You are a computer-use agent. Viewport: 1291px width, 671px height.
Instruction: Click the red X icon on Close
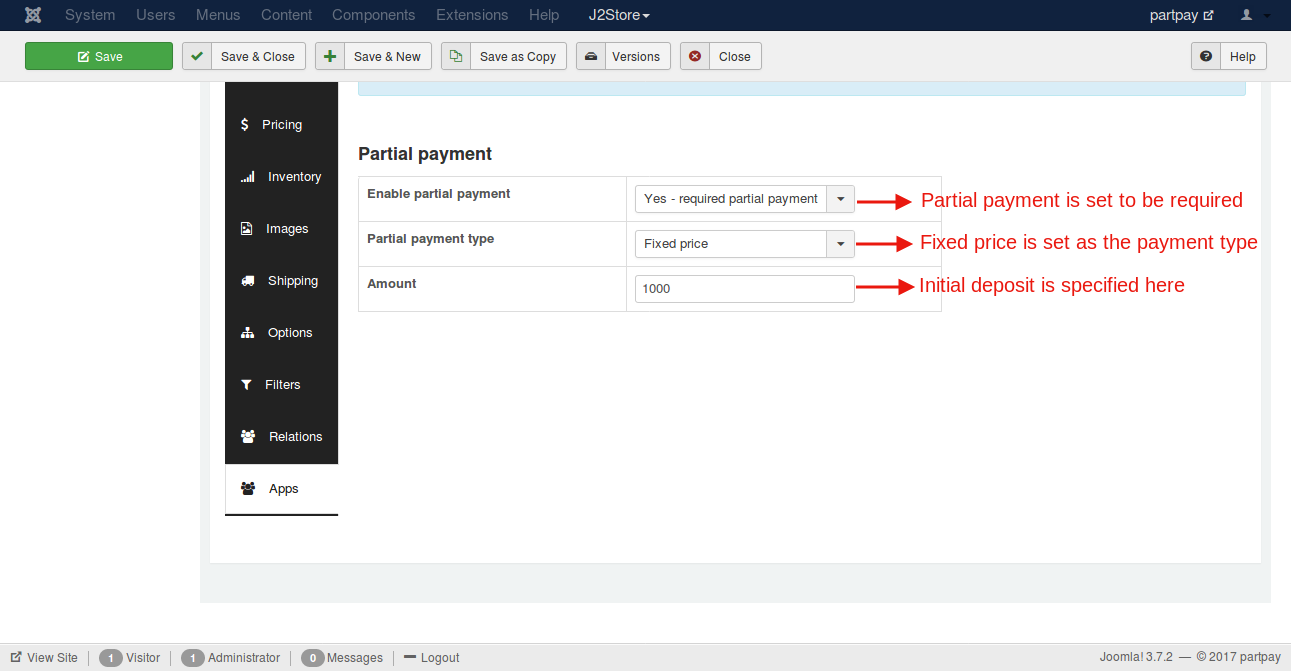[695, 56]
